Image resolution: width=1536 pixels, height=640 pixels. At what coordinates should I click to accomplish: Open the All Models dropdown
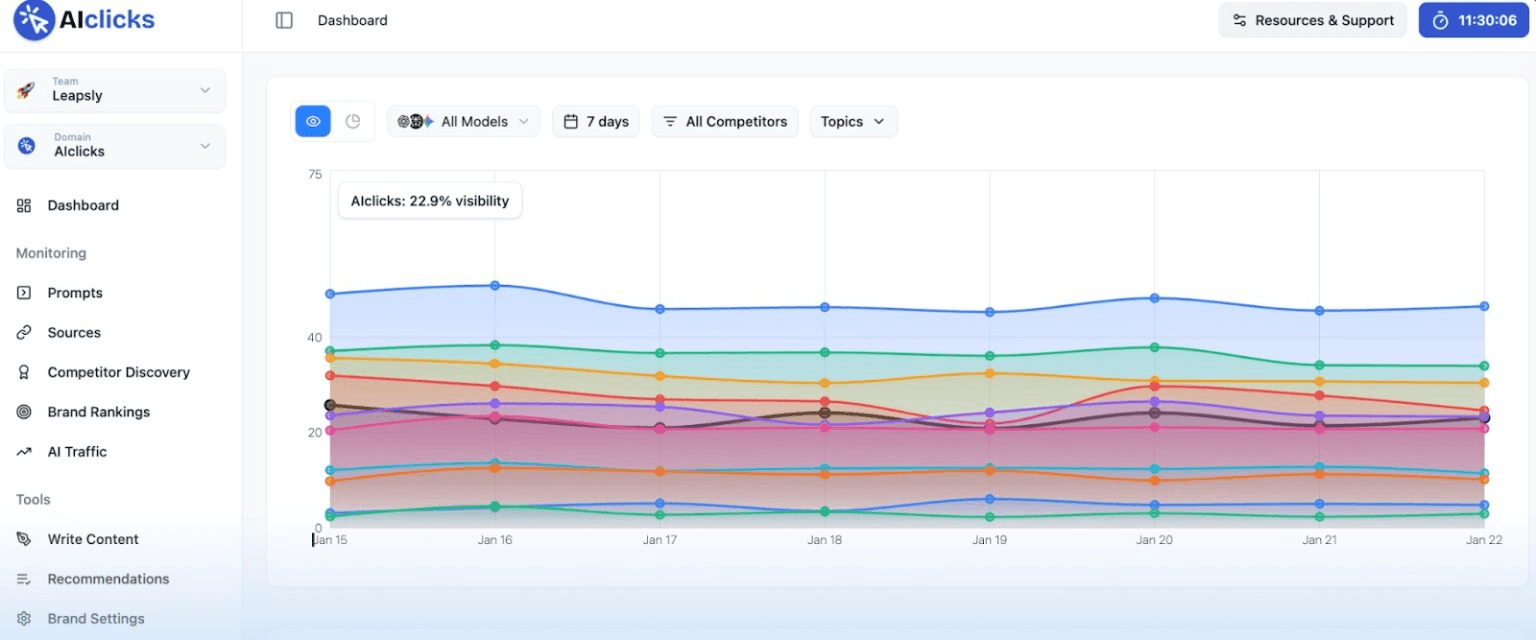tap(464, 121)
